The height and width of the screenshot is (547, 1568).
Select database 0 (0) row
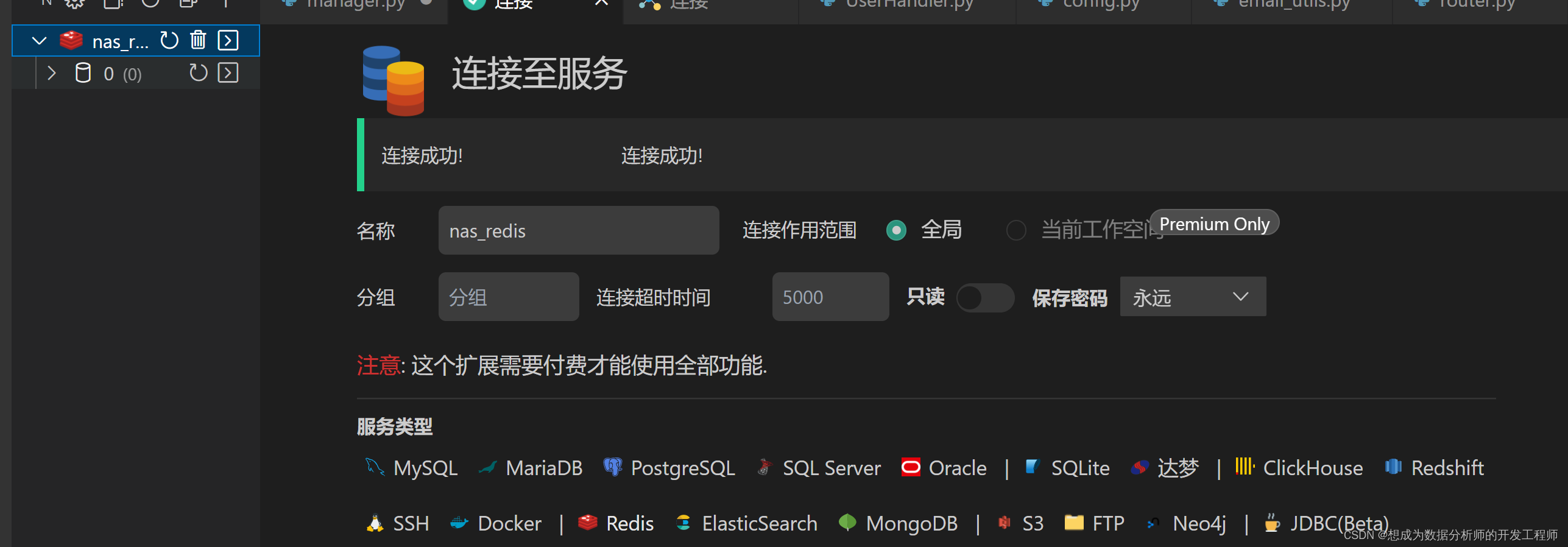pyautogui.click(x=136, y=73)
